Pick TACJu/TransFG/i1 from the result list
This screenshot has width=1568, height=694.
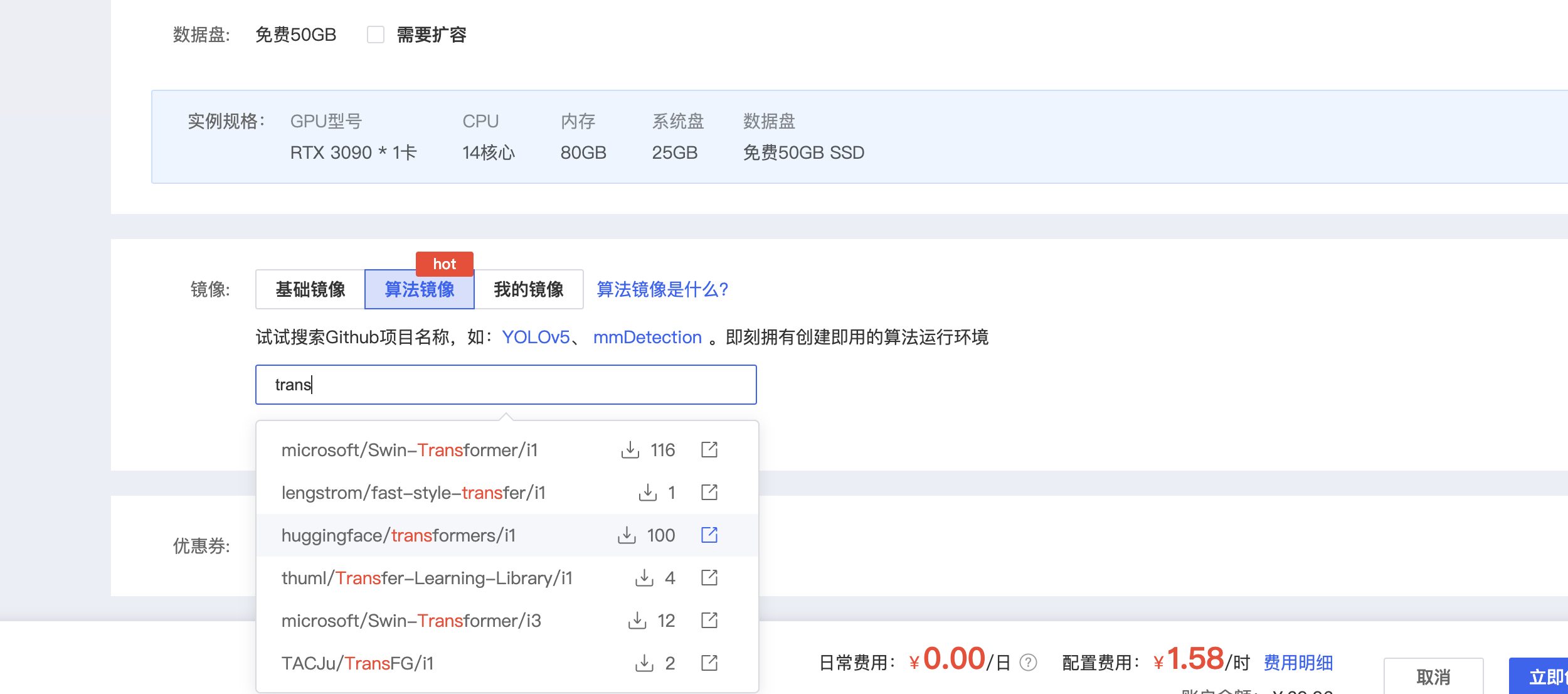(x=358, y=663)
